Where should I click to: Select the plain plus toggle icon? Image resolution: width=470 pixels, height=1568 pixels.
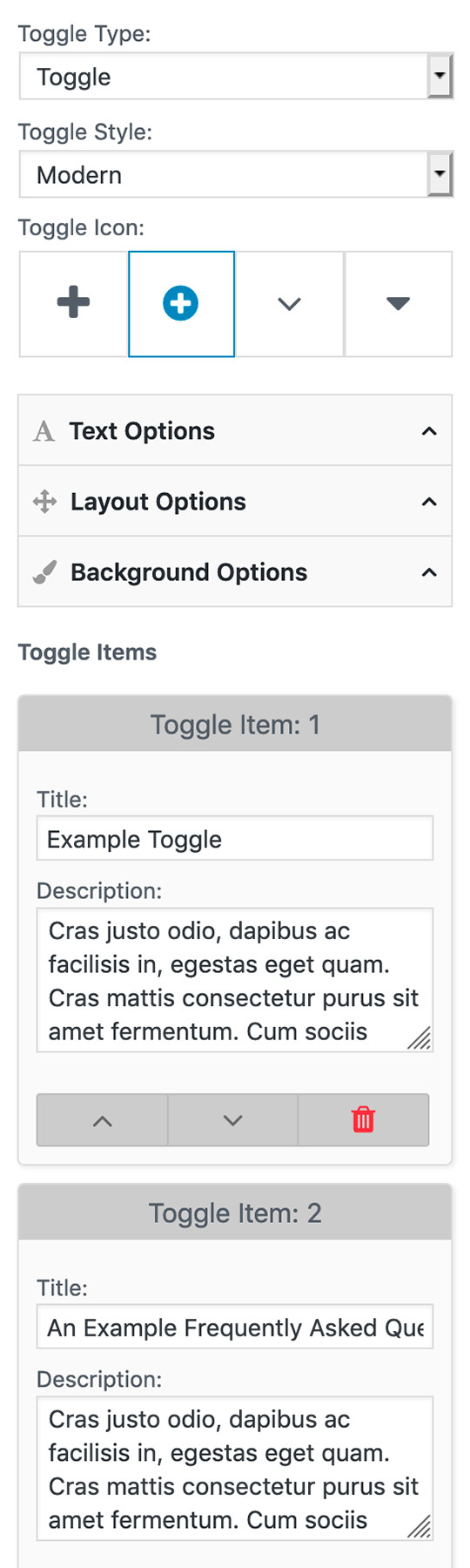pyautogui.click(x=73, y=304)
